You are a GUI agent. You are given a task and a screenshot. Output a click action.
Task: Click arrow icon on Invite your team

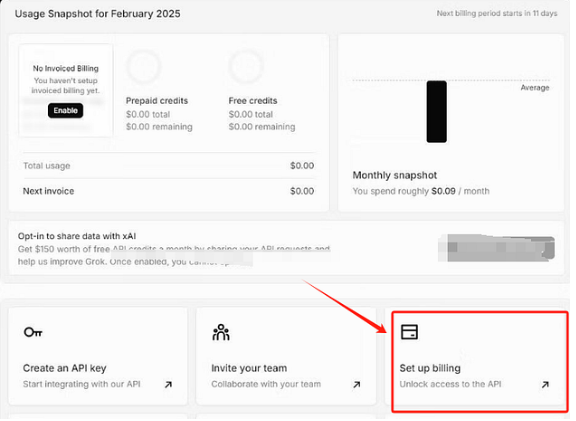point(356,385)
